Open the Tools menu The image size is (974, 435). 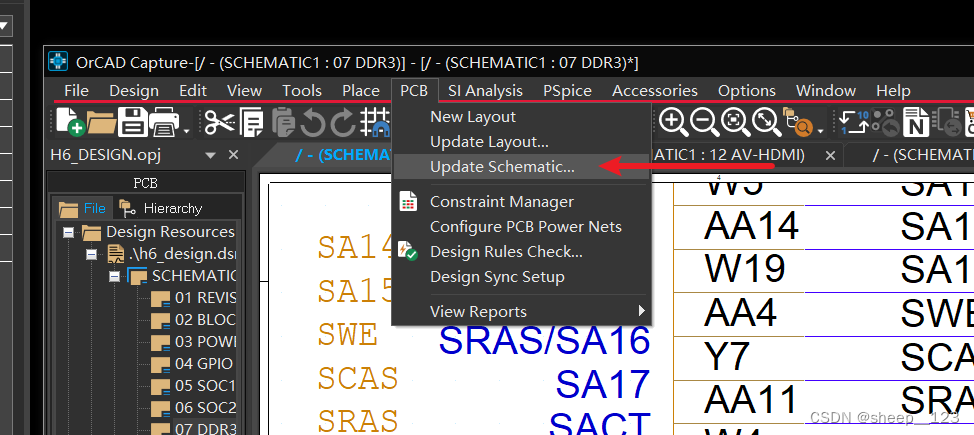click(x=302, y=91)
